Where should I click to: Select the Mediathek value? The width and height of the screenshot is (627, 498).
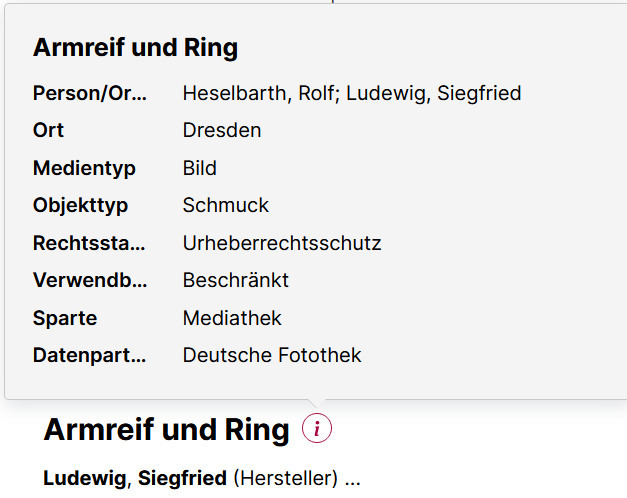click(232, 318)
